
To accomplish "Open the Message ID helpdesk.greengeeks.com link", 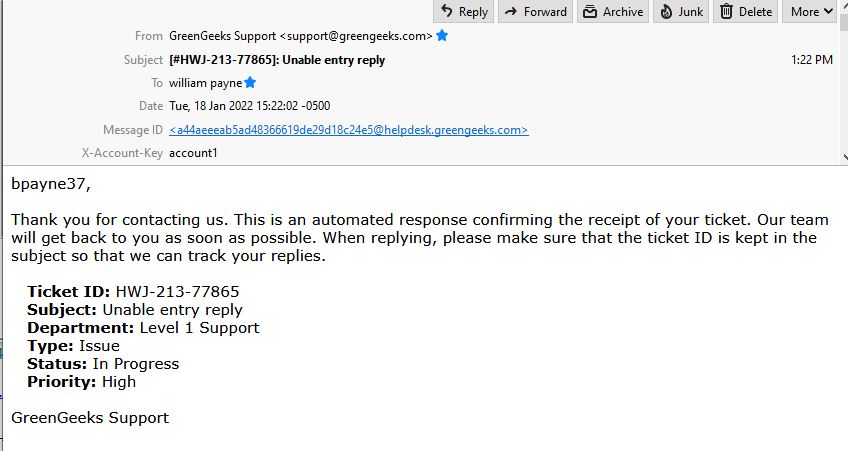I will pyautogui.click(x=348, y=130).
